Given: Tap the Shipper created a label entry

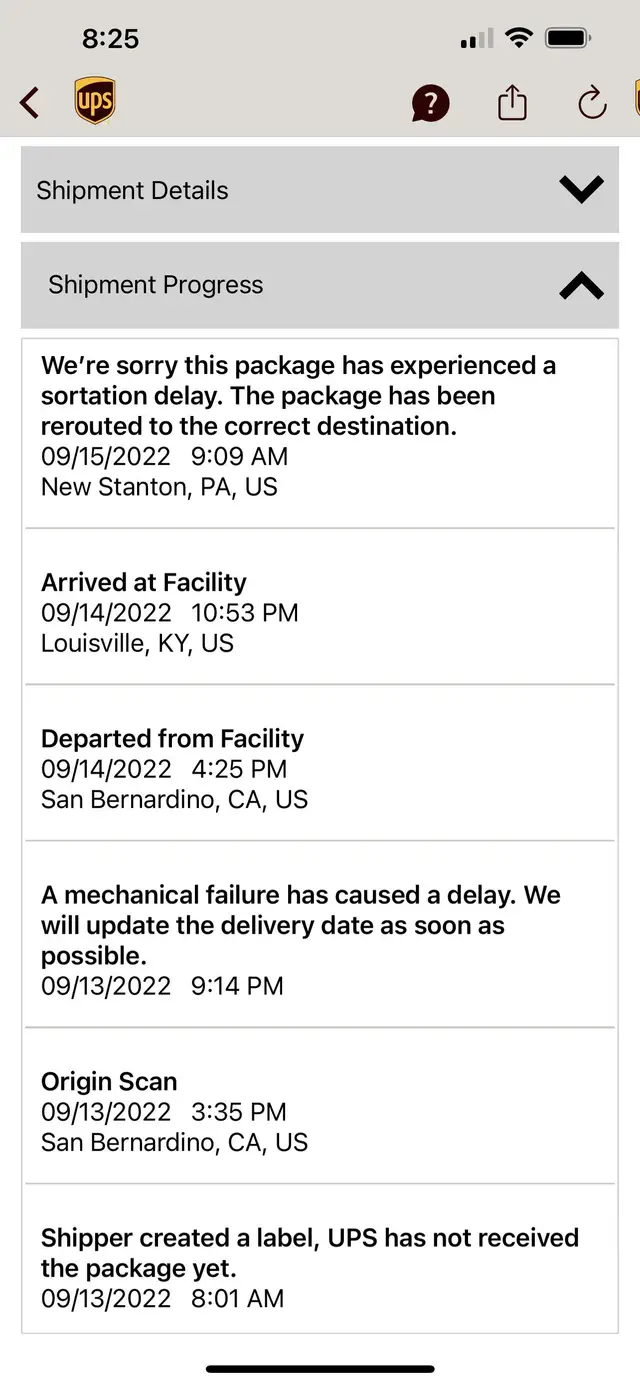Looking at the screenshot, I should (x=310, y=1267).
